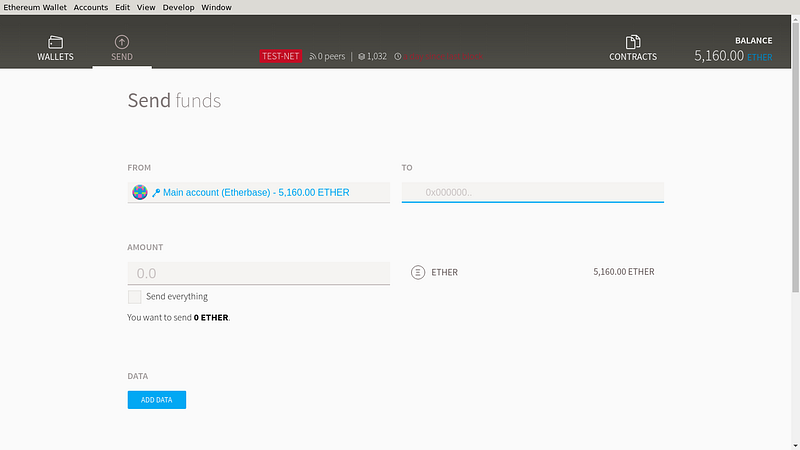Click the TEST-NET red badge

281,56
